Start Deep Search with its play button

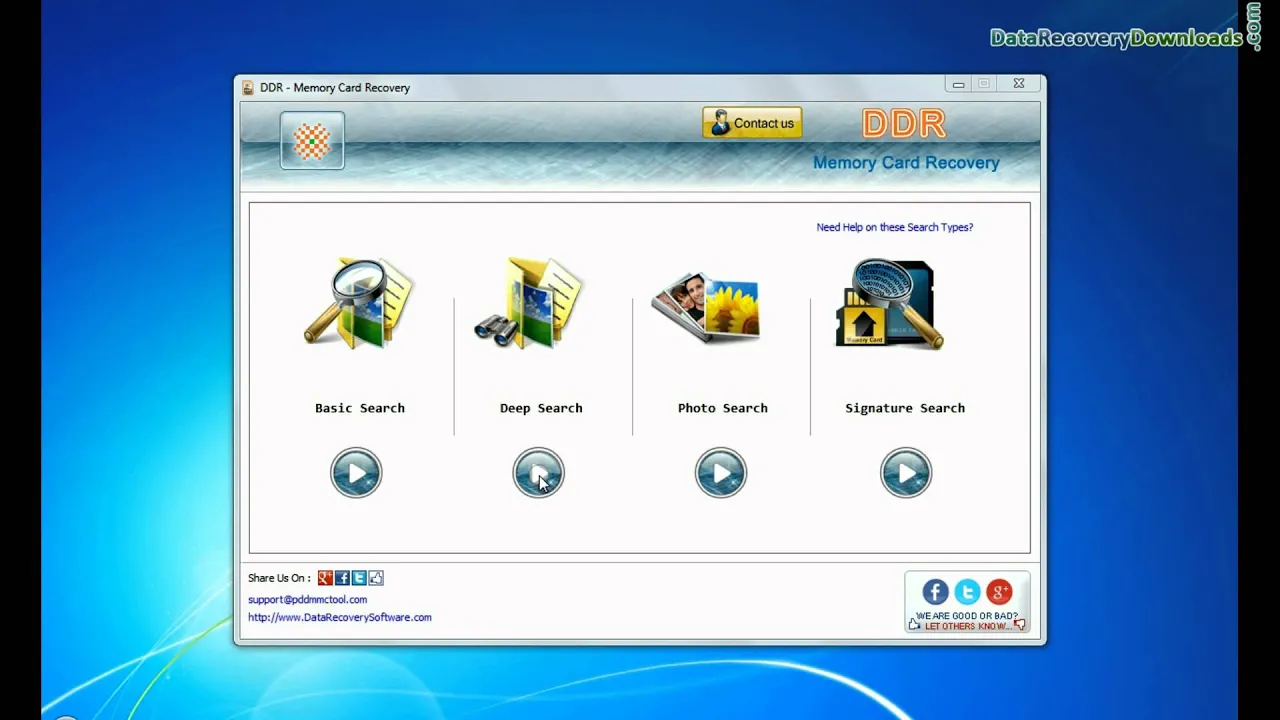pyautogui.click(x=538, y=473)
